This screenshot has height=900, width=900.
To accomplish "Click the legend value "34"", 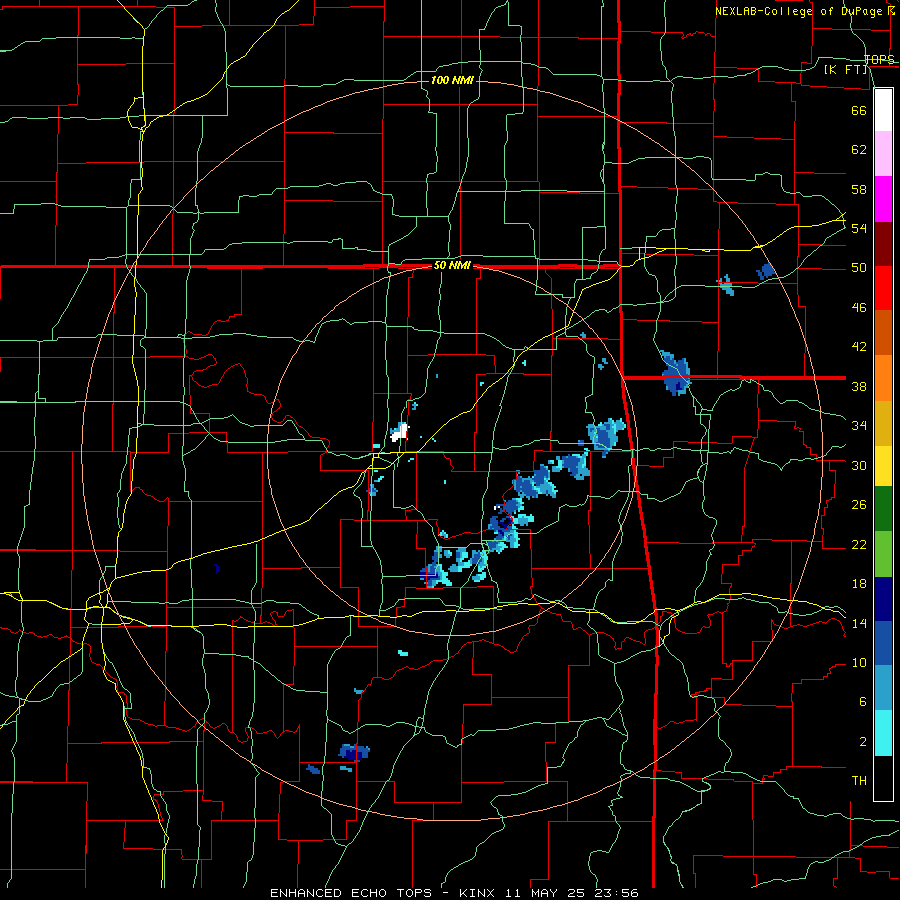I will [859, 426].
